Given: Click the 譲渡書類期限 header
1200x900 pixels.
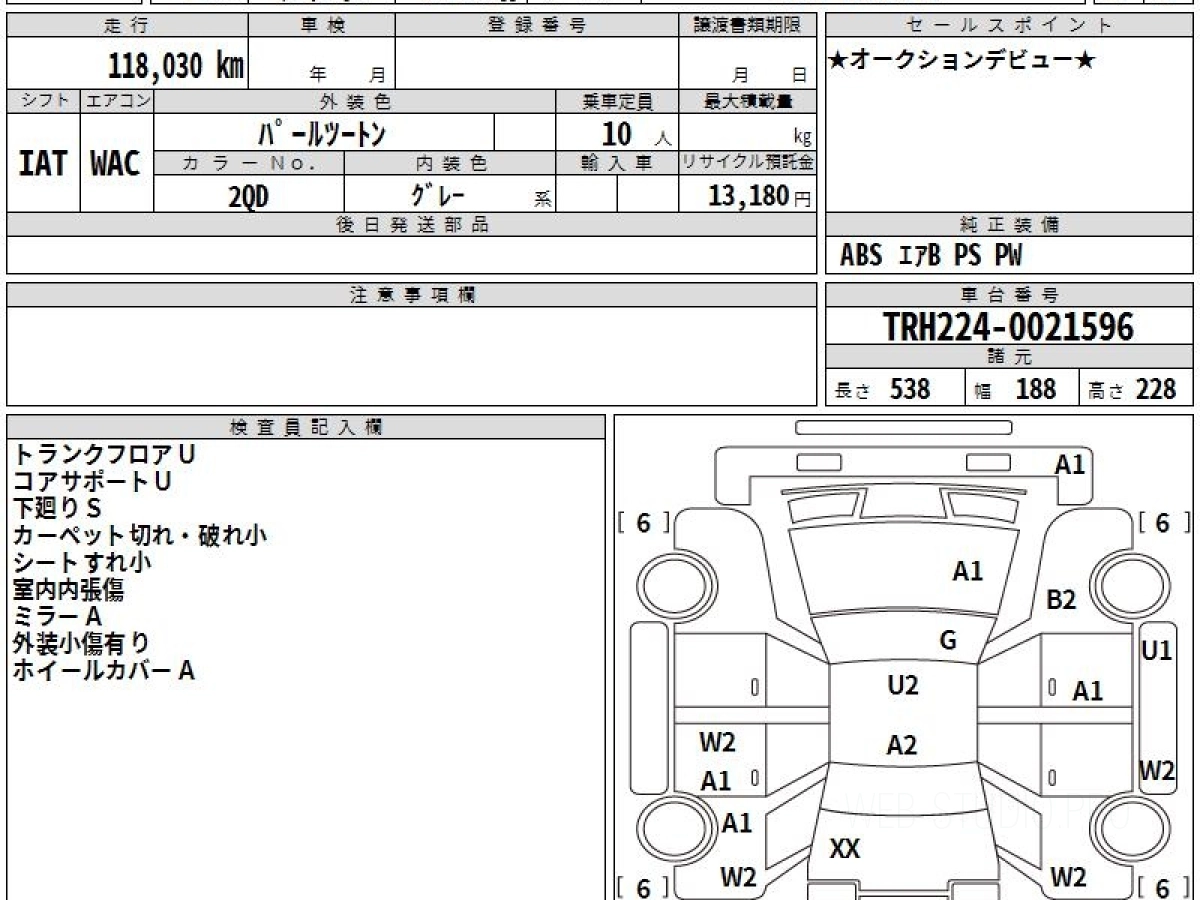Looking at the screenshot, I should point(747,26).
